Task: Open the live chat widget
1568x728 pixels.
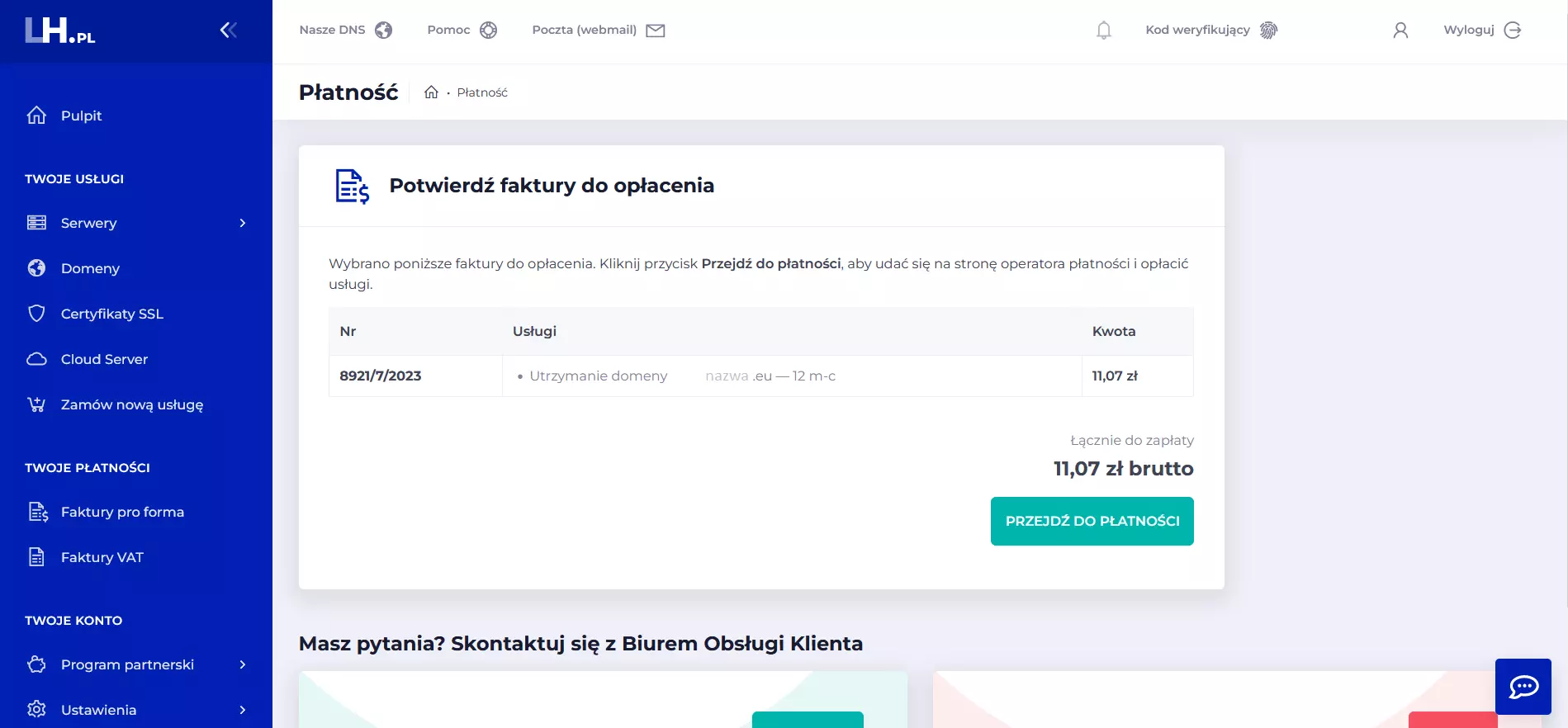Action: click(x=1523, y=687)
